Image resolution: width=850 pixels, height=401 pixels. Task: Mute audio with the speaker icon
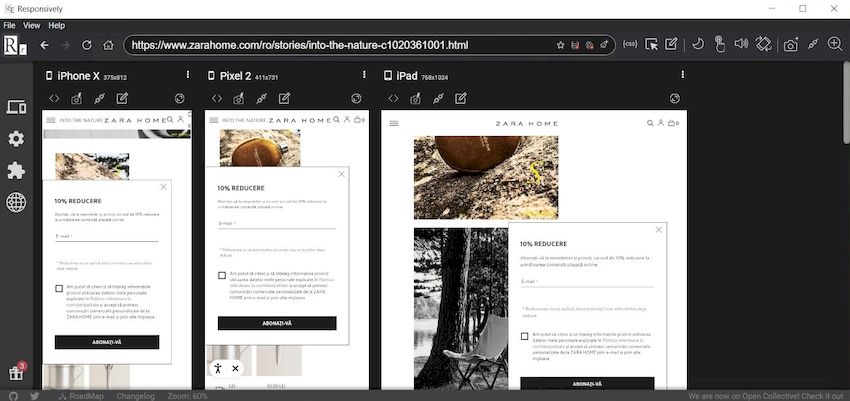[x=741, y=44]
